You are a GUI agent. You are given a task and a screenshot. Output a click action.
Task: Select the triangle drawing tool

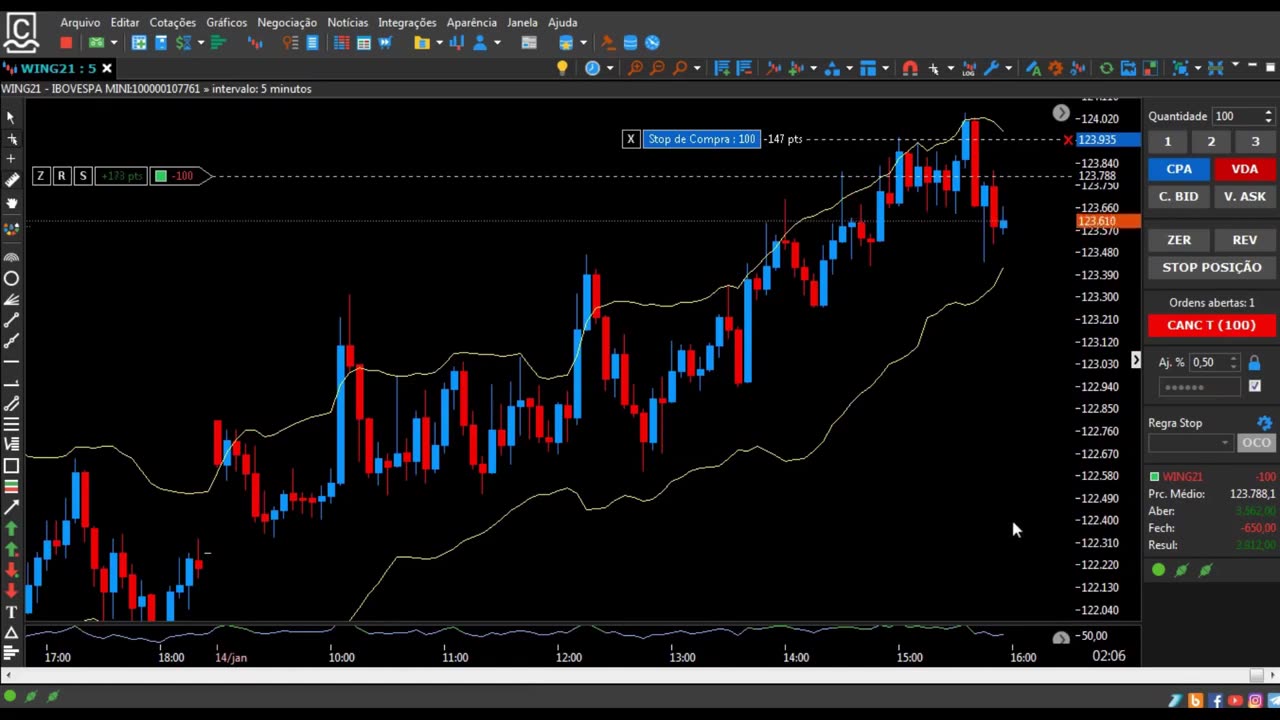click(11, 633)
